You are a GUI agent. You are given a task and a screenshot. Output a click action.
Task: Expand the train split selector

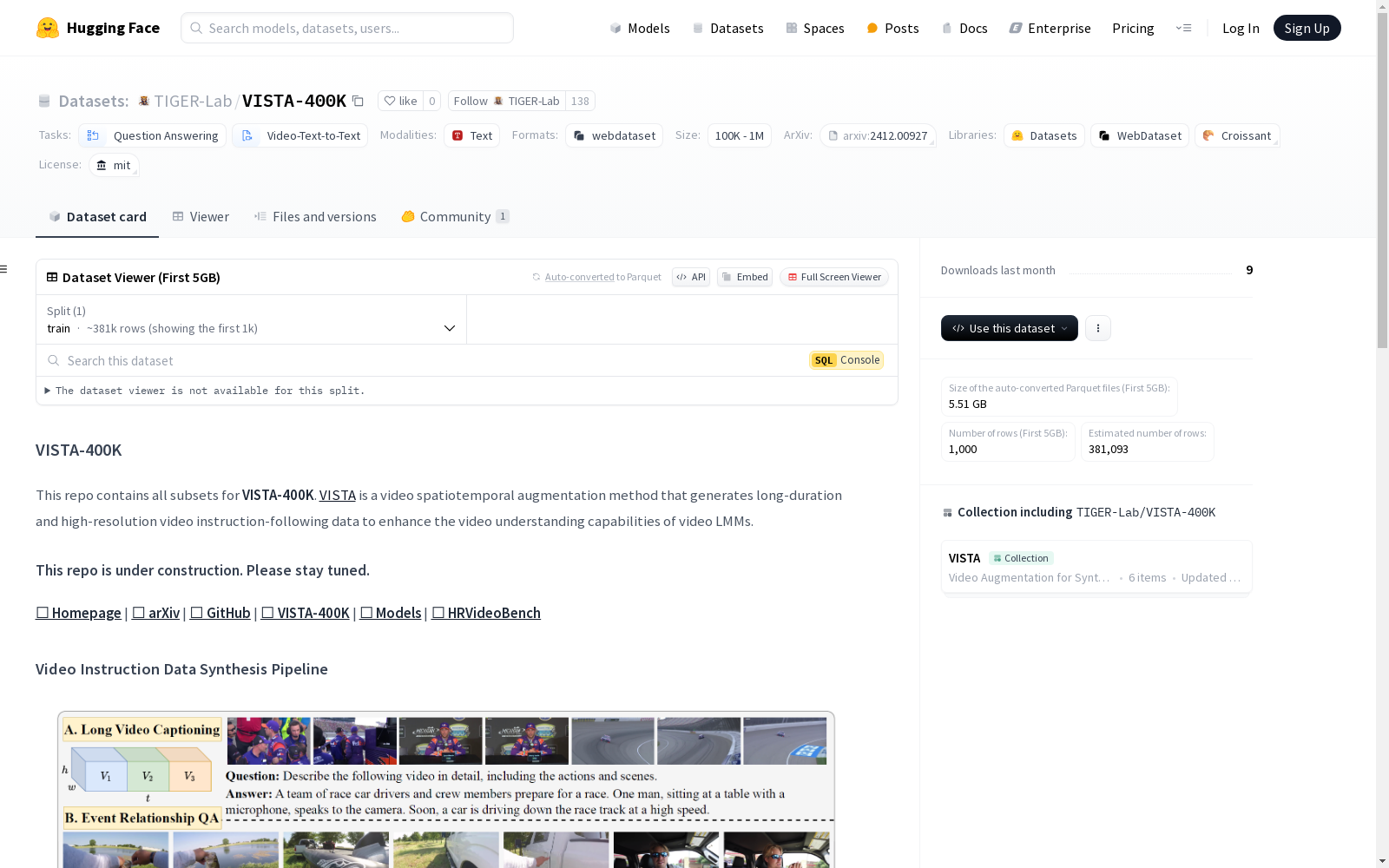pos(251,319)
